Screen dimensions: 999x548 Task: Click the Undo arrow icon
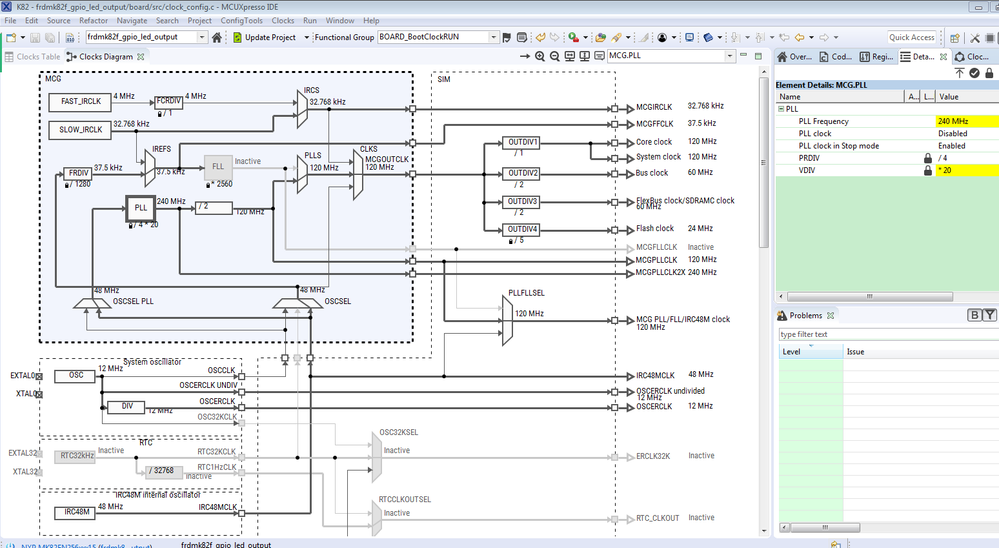pyautogui.click(x=540, y=38)
